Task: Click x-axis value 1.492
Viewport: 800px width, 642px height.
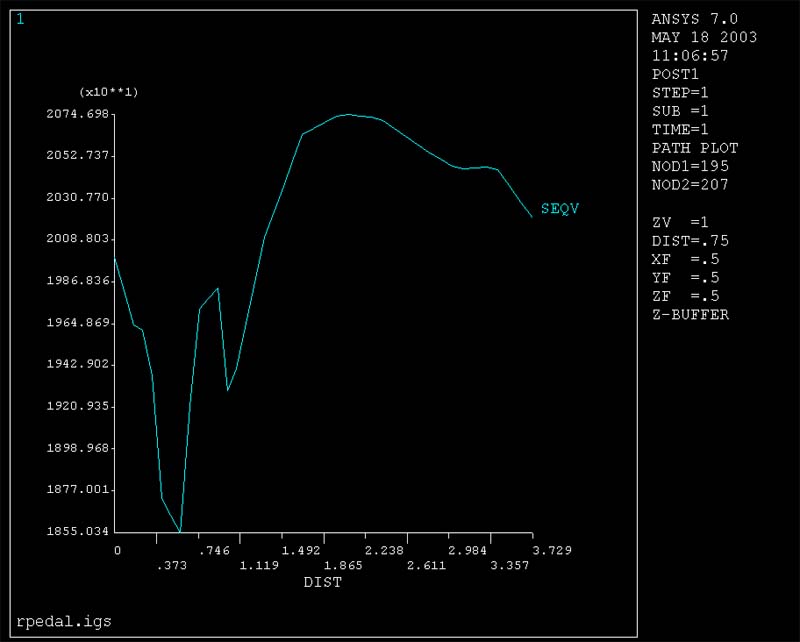Action: (x=301, y=550)
